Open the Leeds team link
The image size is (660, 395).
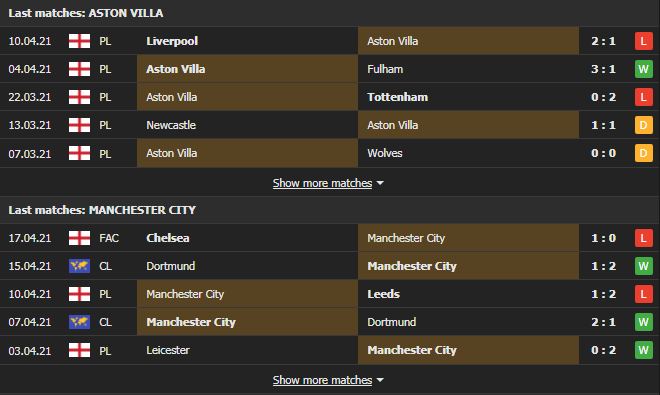(383, 294)
